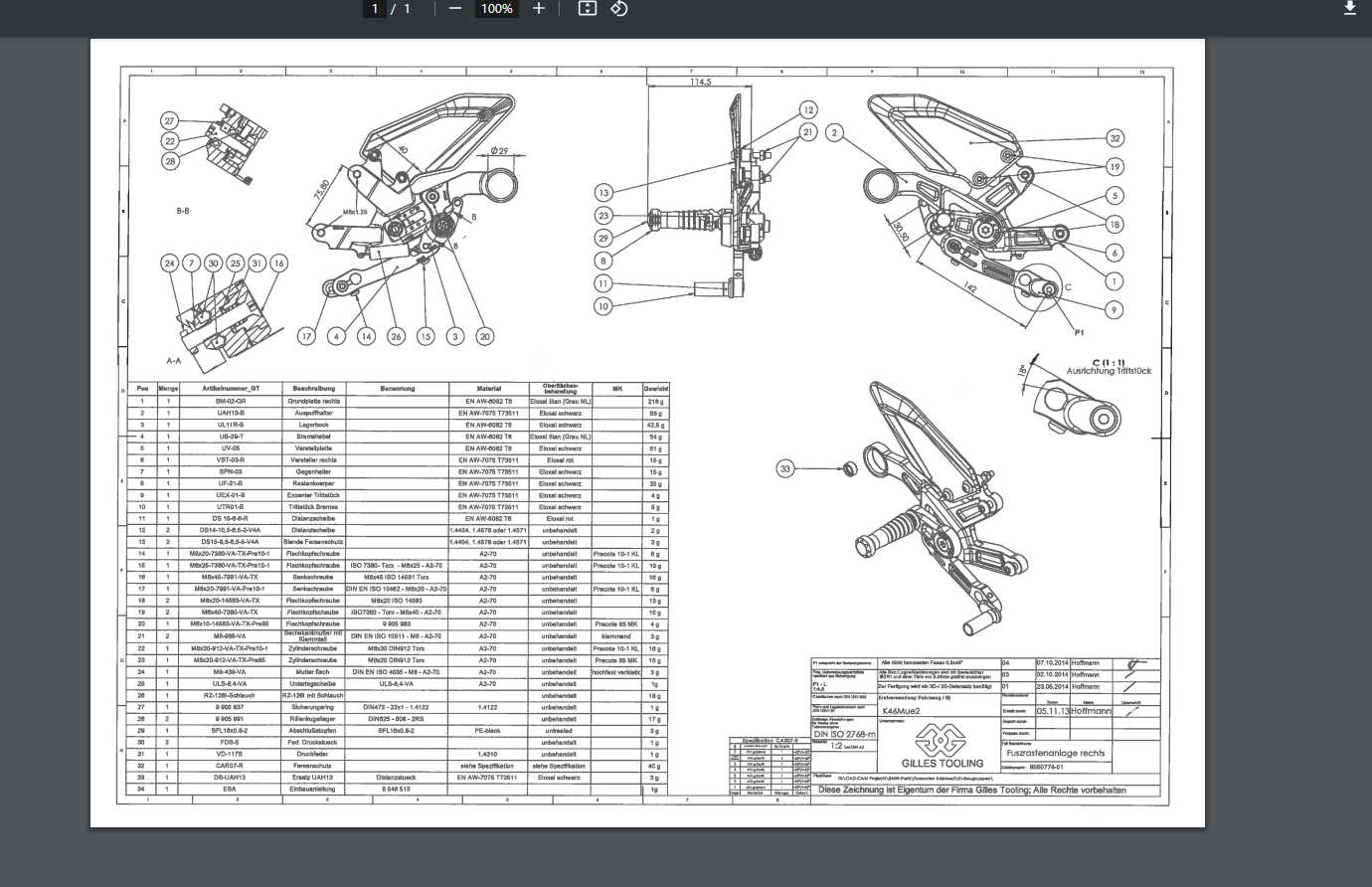This screenshot has height=887, width=1372.
Task: Click balloon number 27 near section B-B
Action: coord(170,121)
